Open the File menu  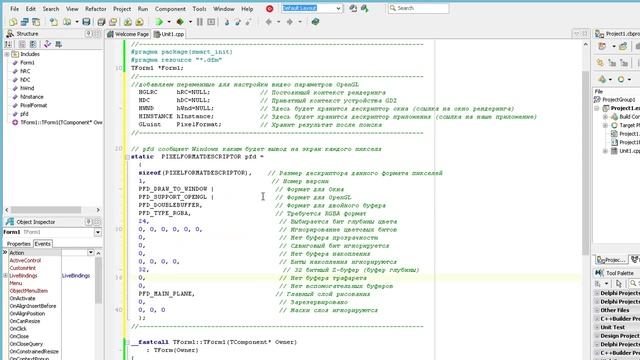point(15,9)
